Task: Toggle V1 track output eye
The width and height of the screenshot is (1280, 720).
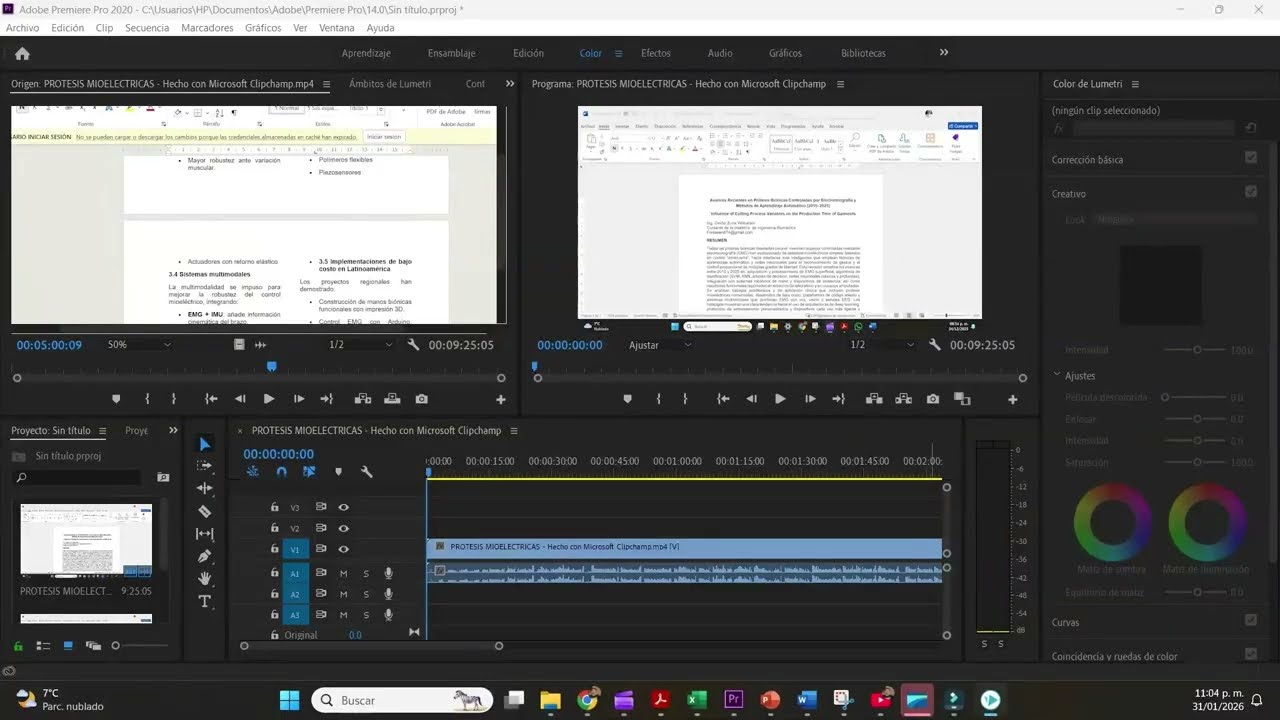Action: click(343, 549)
